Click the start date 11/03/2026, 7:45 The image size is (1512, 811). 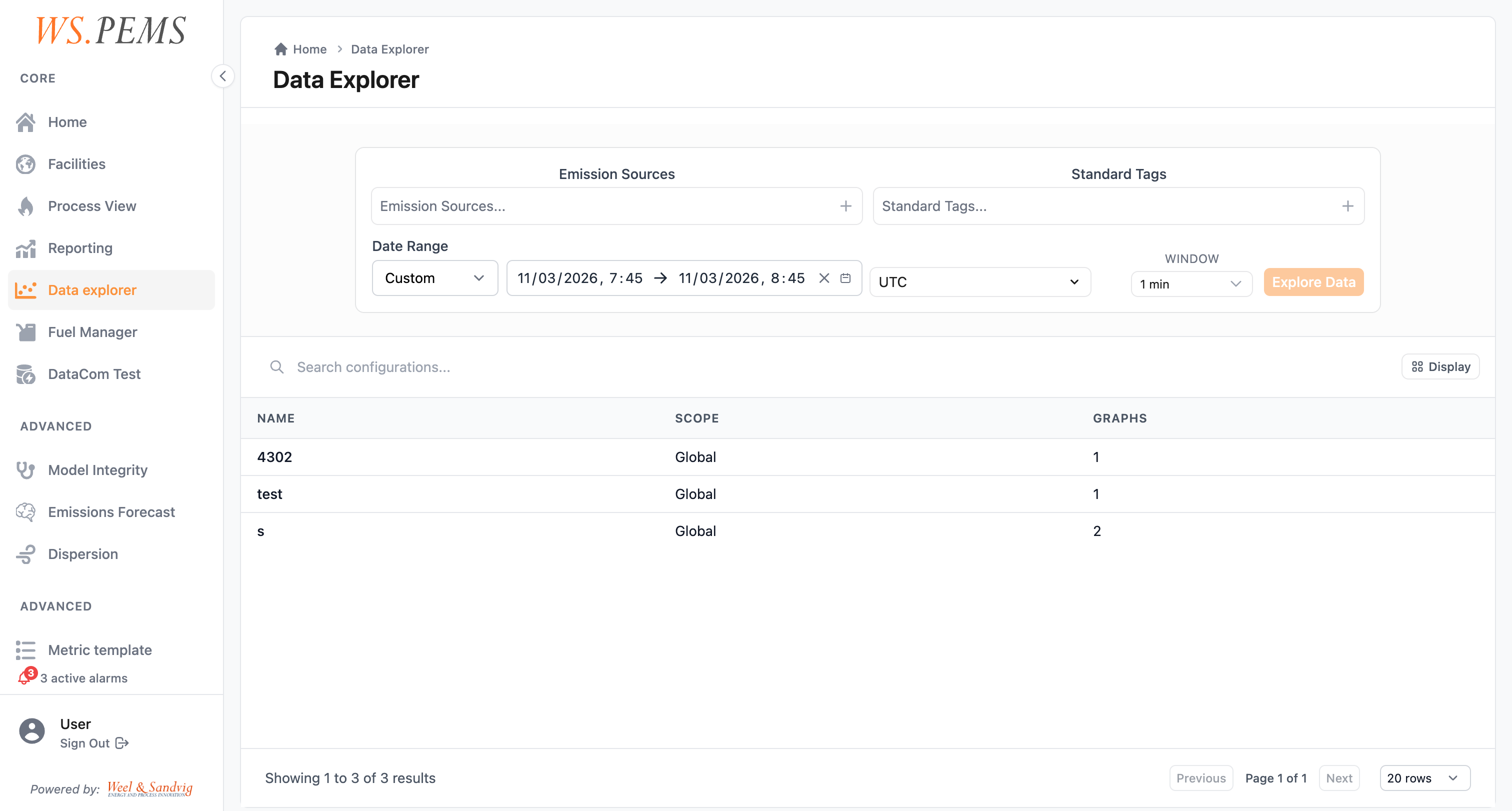point(580,278)
